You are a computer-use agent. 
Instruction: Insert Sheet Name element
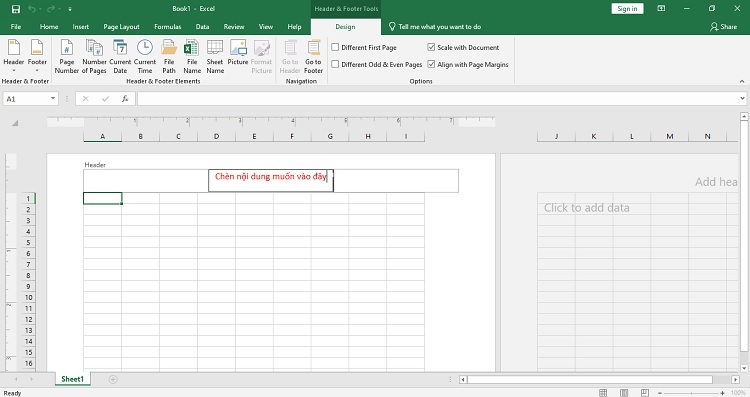215,56
